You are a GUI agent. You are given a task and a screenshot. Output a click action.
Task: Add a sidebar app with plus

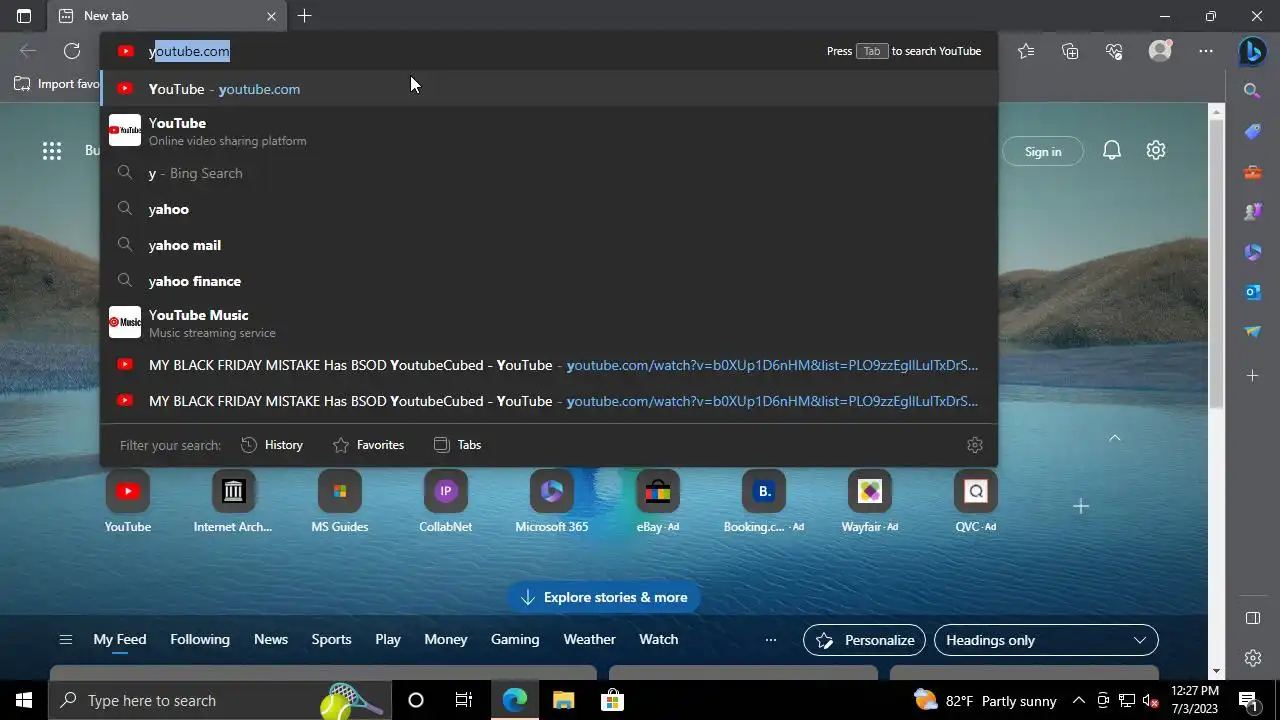[1252, 375]
